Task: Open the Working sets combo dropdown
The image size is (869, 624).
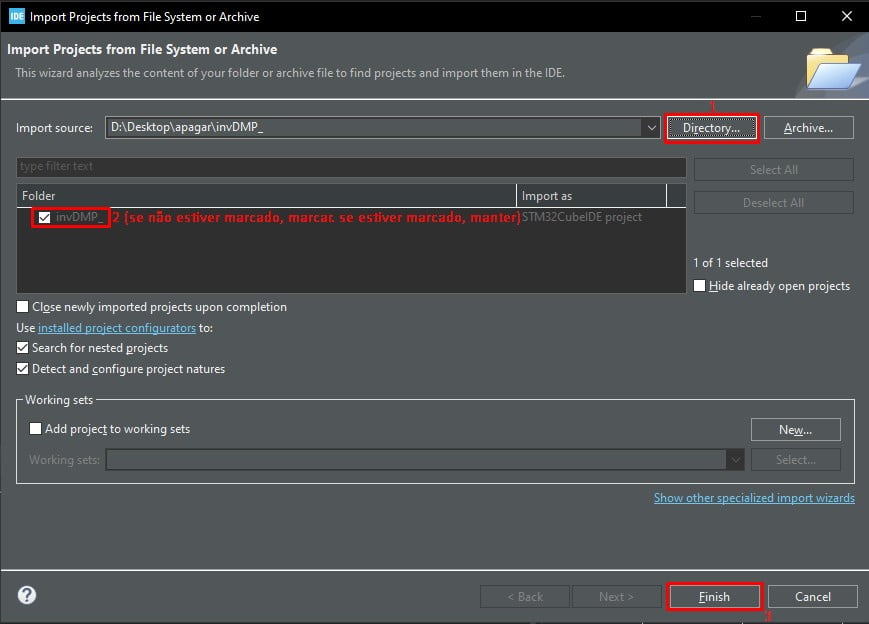Action: [735, 459]
